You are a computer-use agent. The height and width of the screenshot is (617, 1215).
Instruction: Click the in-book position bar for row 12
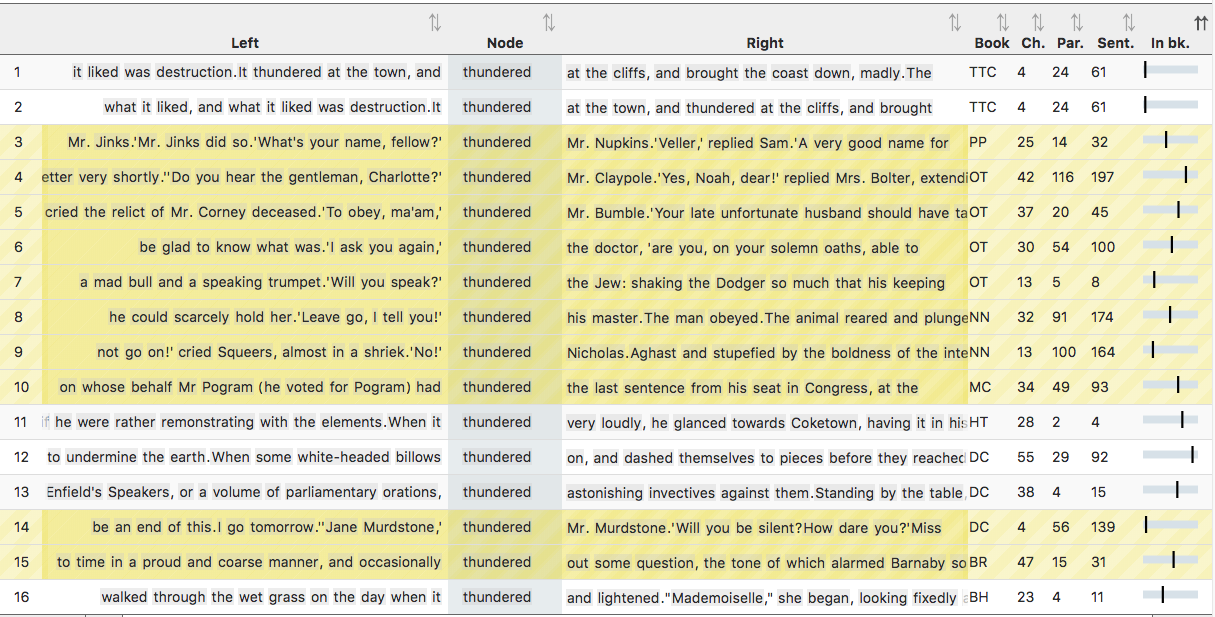tap(1170, 457)
